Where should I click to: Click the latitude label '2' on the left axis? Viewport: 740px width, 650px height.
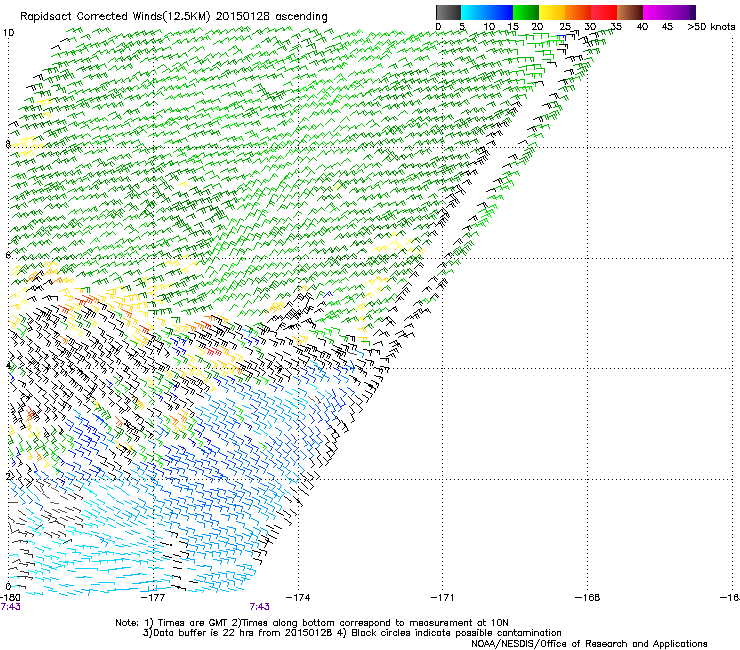8,476
